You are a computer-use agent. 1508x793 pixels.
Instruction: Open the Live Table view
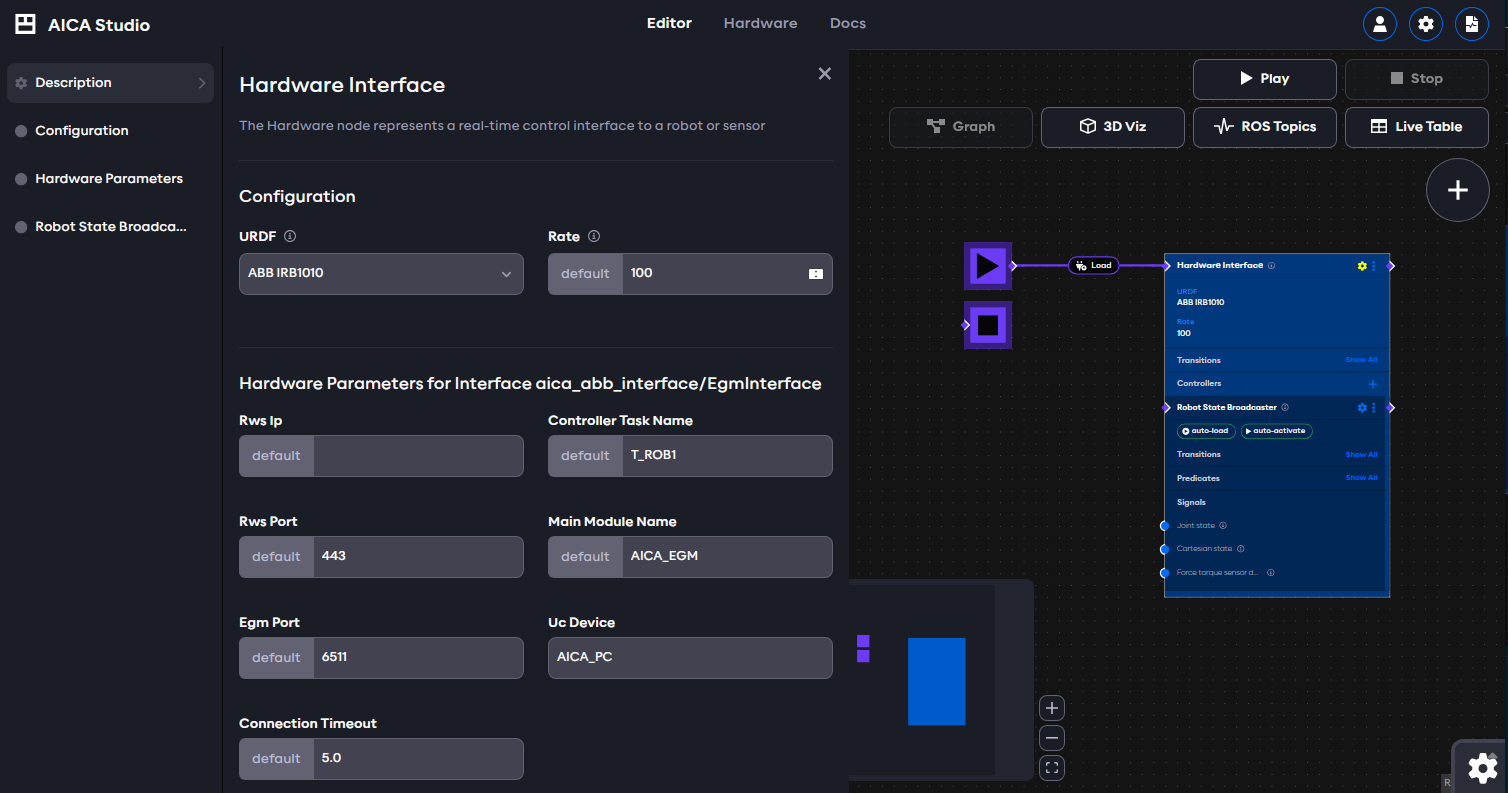click(x=1416, y=127)
